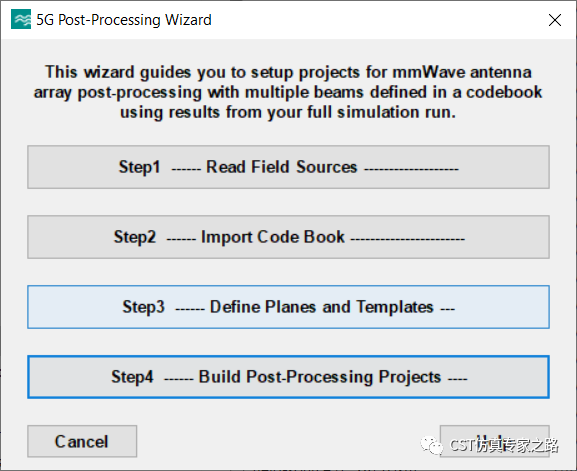Start Step4 Build Post-Processing Projects
This screenshot has height=471, width=577.
(288, 377)
